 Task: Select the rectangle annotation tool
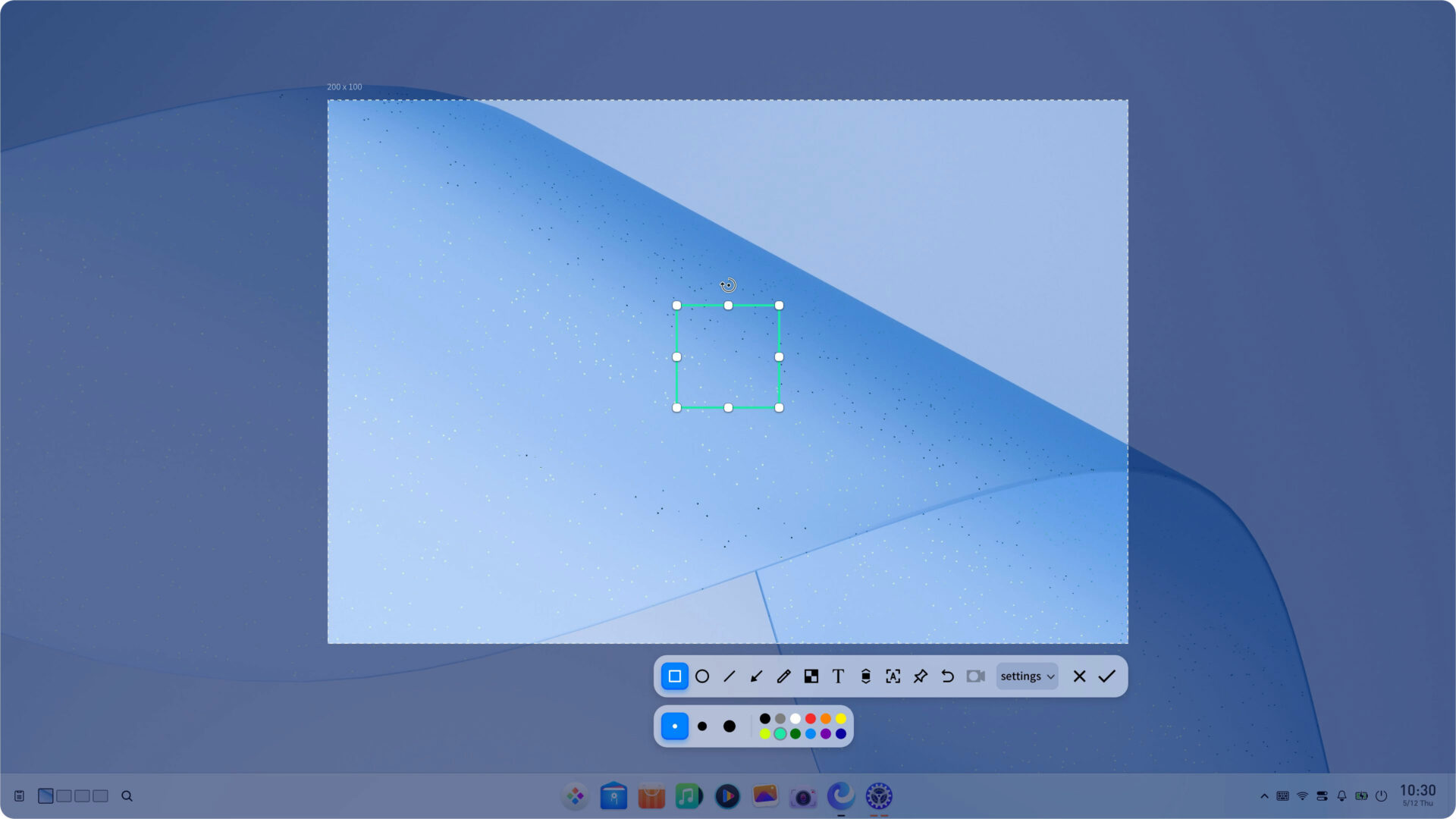pyautogui.click(x=674, y=676)
